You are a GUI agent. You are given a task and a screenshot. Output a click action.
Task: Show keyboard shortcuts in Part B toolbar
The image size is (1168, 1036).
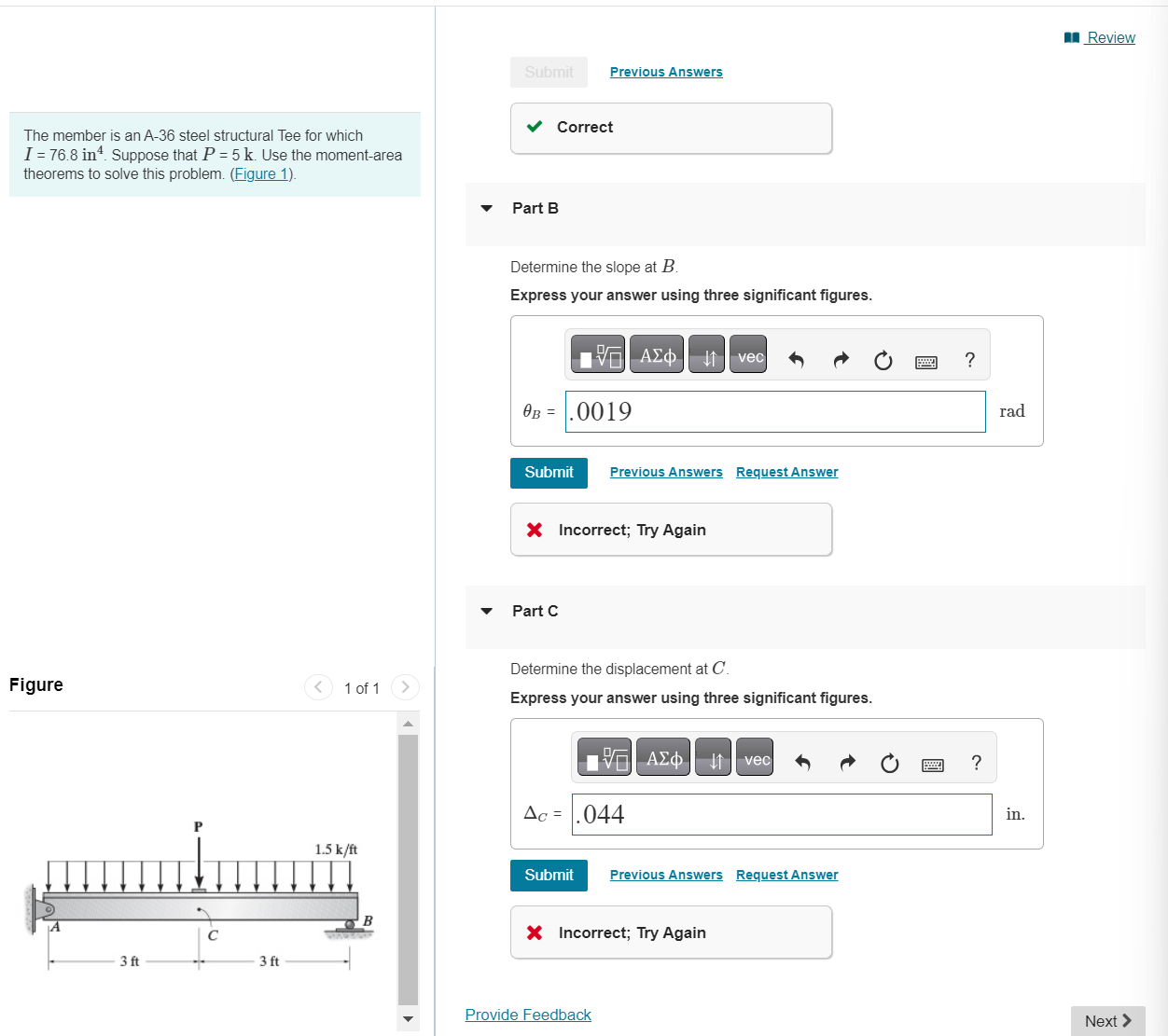[x=926, y=362]
